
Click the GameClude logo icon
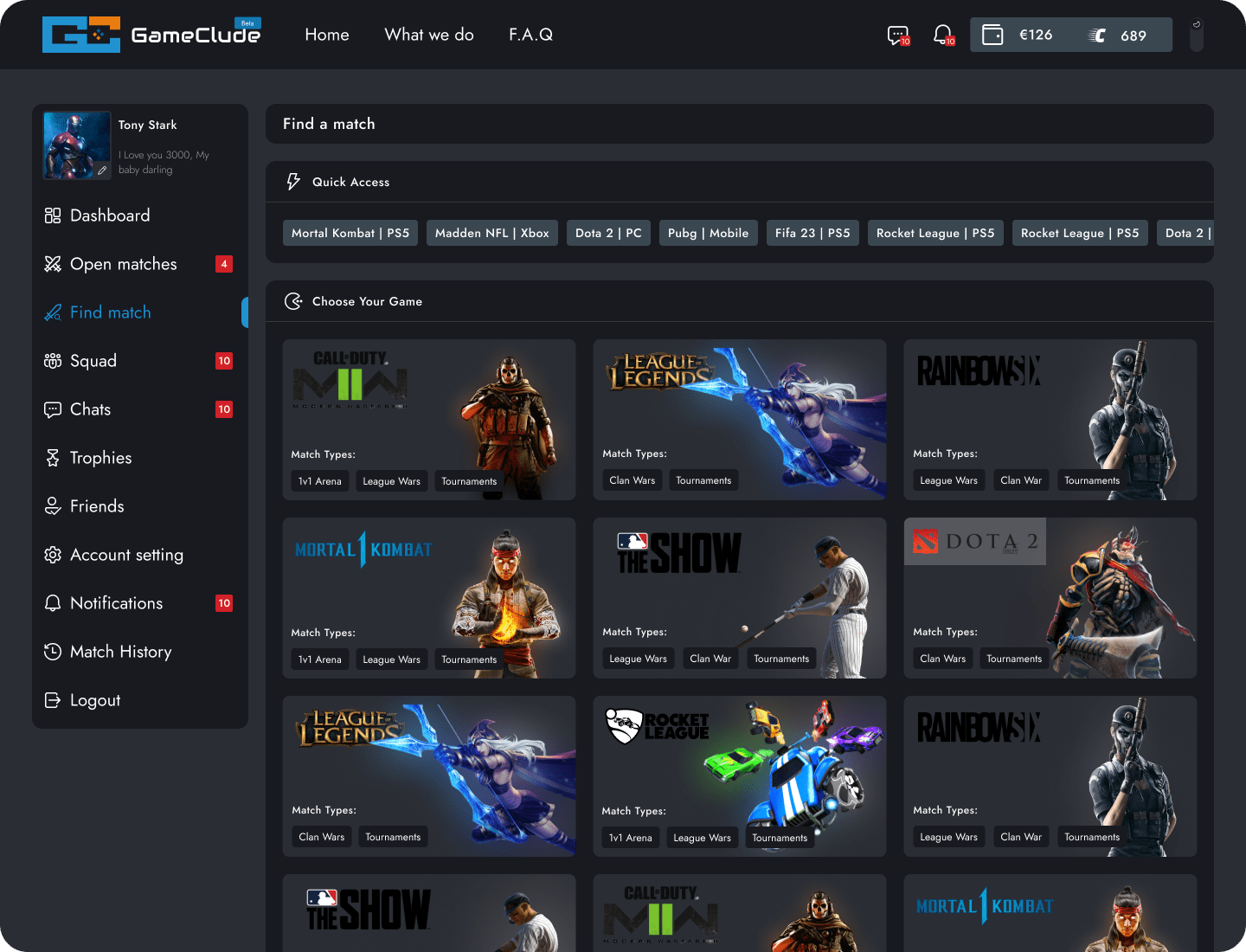(81, 35)
